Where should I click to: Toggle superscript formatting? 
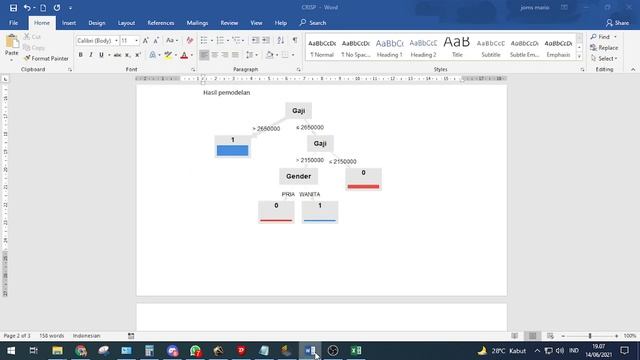138,55
